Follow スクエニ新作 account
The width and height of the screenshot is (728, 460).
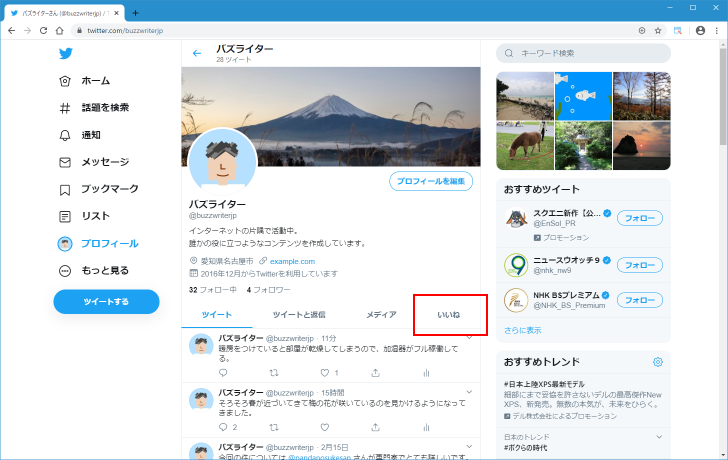click(640, 218)
